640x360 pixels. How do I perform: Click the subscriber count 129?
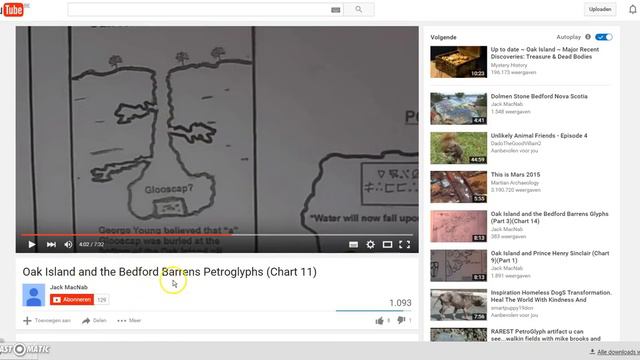102,300
